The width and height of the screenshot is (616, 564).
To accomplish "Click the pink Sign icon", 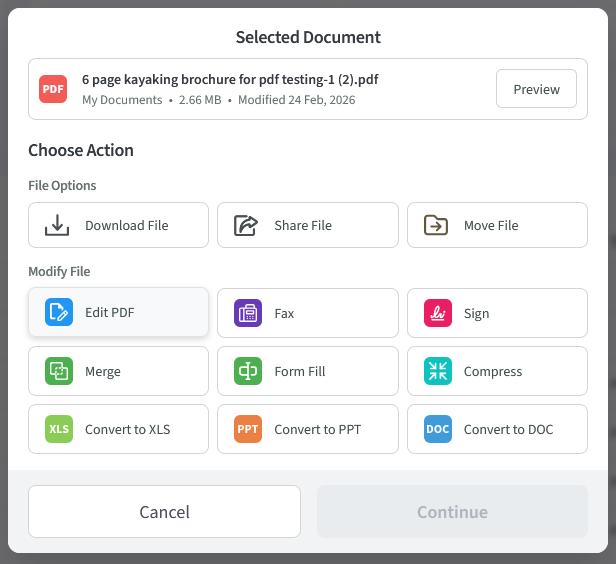I will coord(437,313).
